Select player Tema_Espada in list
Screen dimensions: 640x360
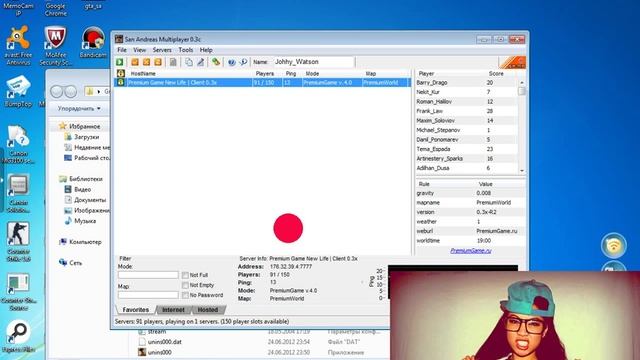(x=467, y=149)
